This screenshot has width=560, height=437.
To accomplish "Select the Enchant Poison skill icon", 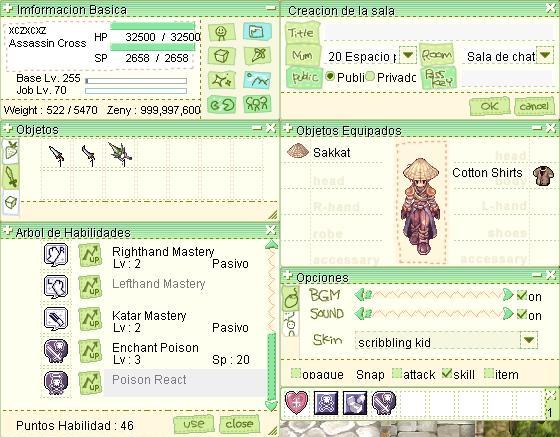I will [x=56, y=351].
